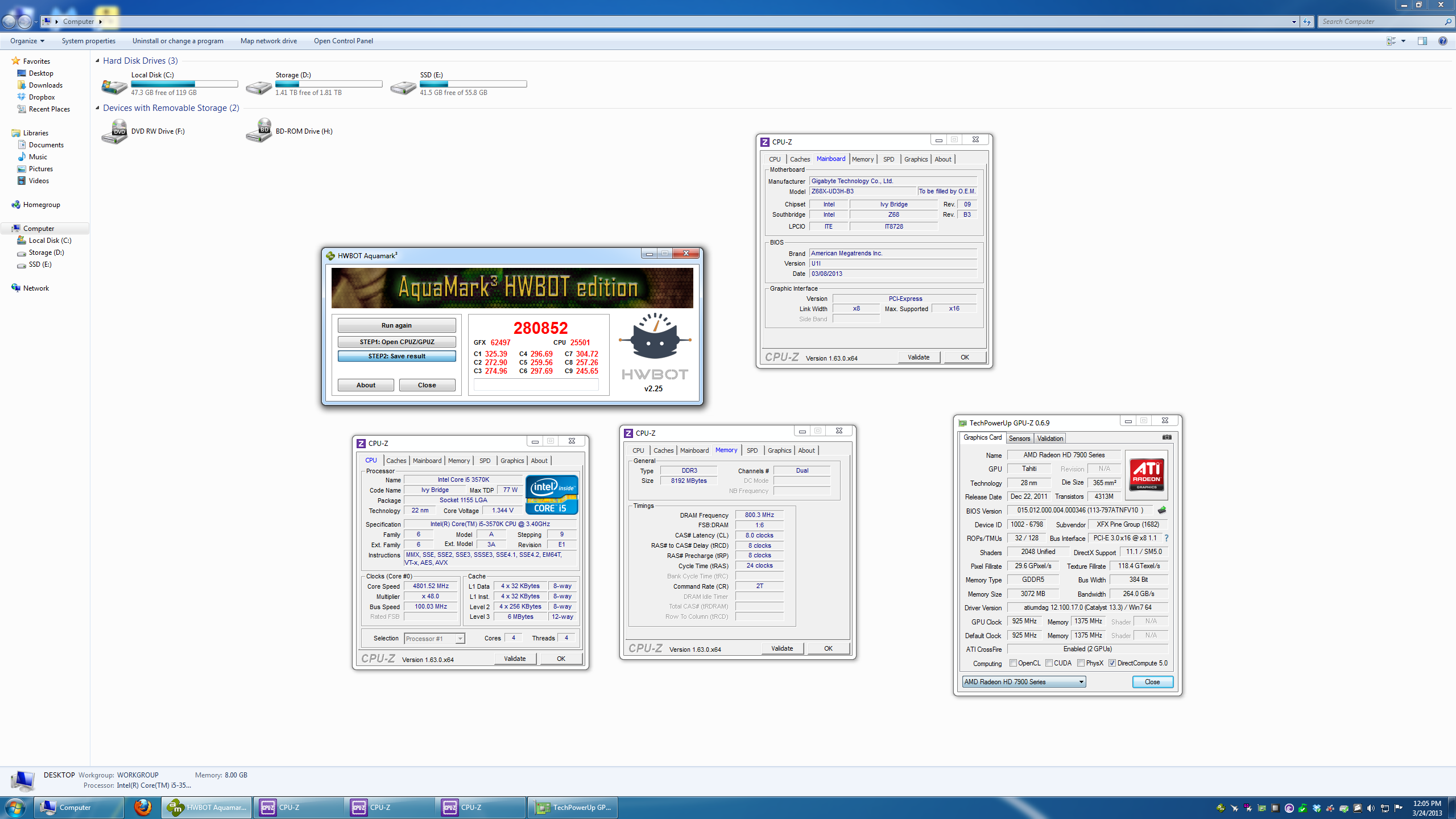Open the Processor #1 selection dropdown
Viewport: 1456px width, 819px height.
pyautogui.click(x=435, y=639)
